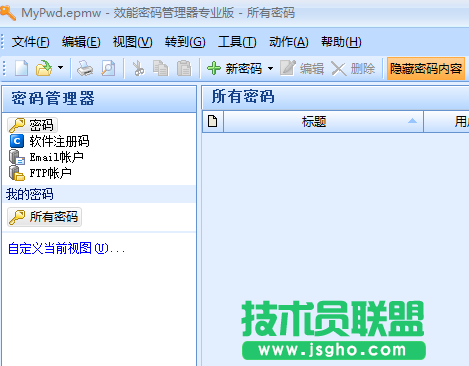The width and height of the screenshot is (469, 366).
Task: Open the 编辑(E) menu
Action: click(x=81, y=42)
